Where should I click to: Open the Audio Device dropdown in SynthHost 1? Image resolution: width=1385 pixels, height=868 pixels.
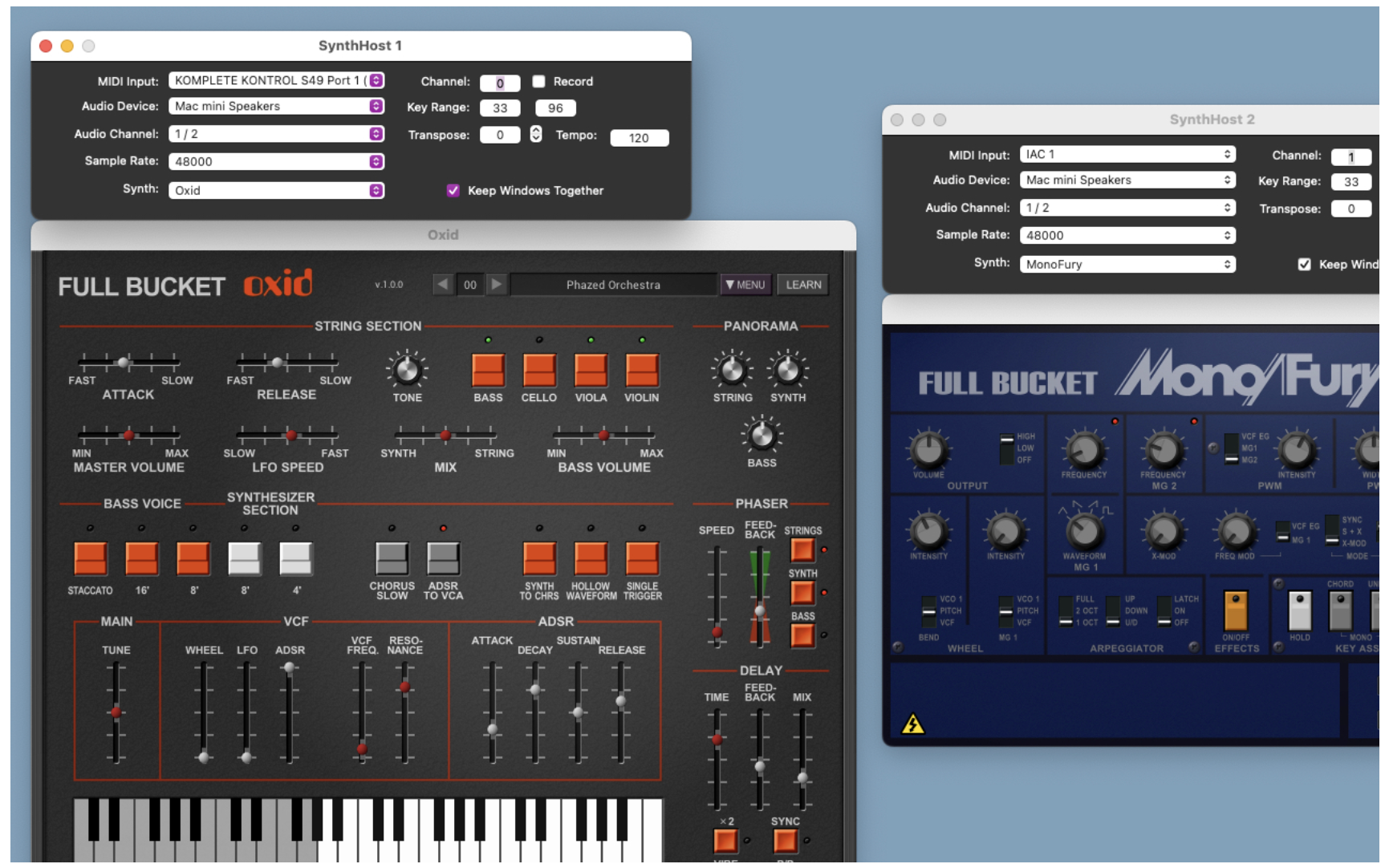point(276,106)
